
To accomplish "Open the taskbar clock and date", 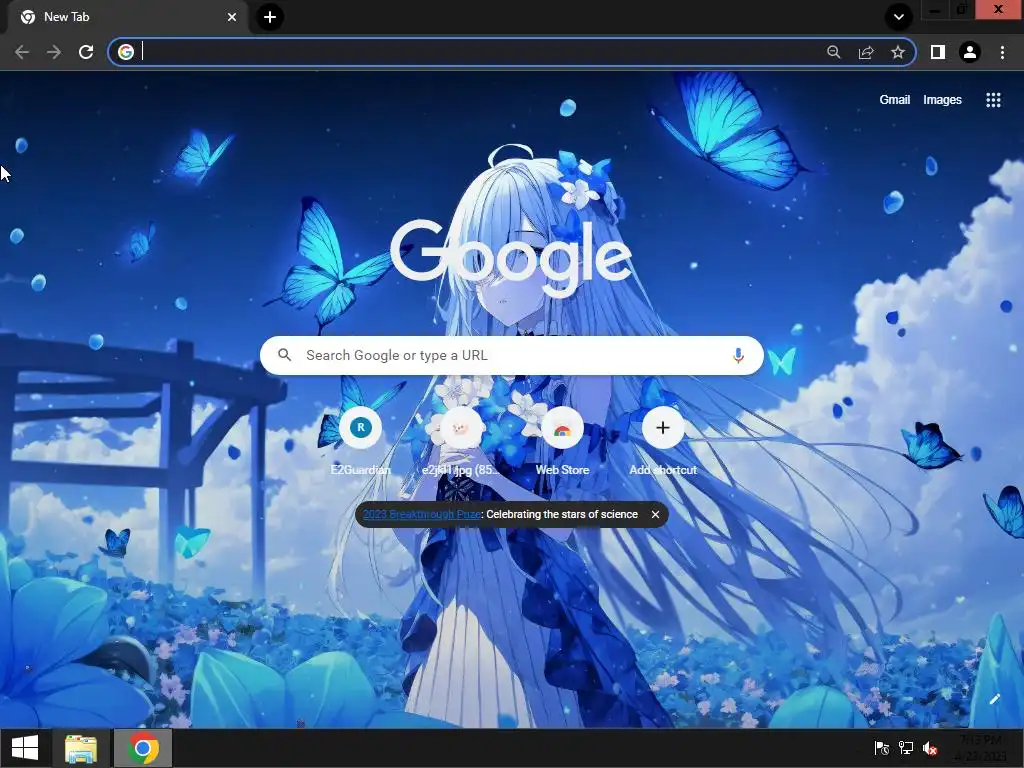I will point(982,748).
